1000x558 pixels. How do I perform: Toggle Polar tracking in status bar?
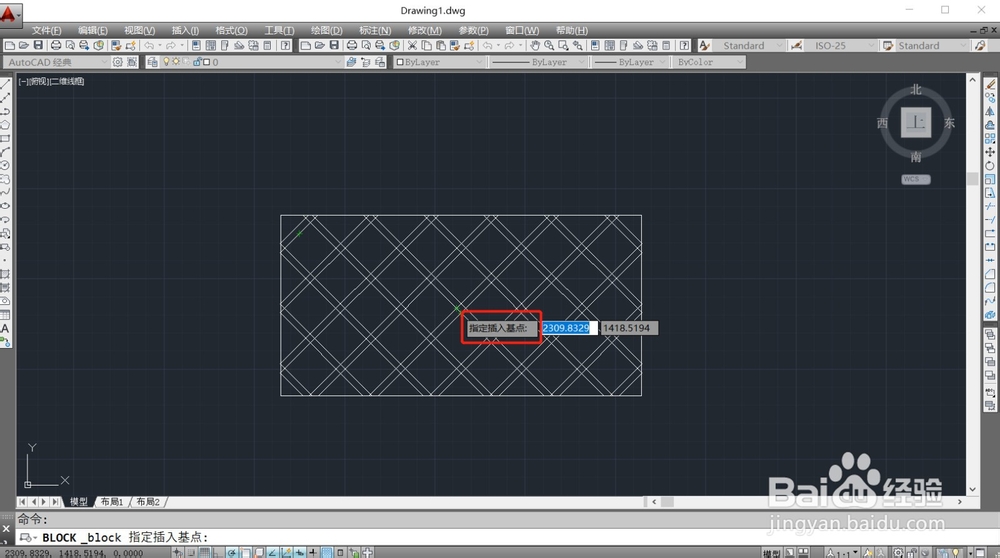pos(232,552)
